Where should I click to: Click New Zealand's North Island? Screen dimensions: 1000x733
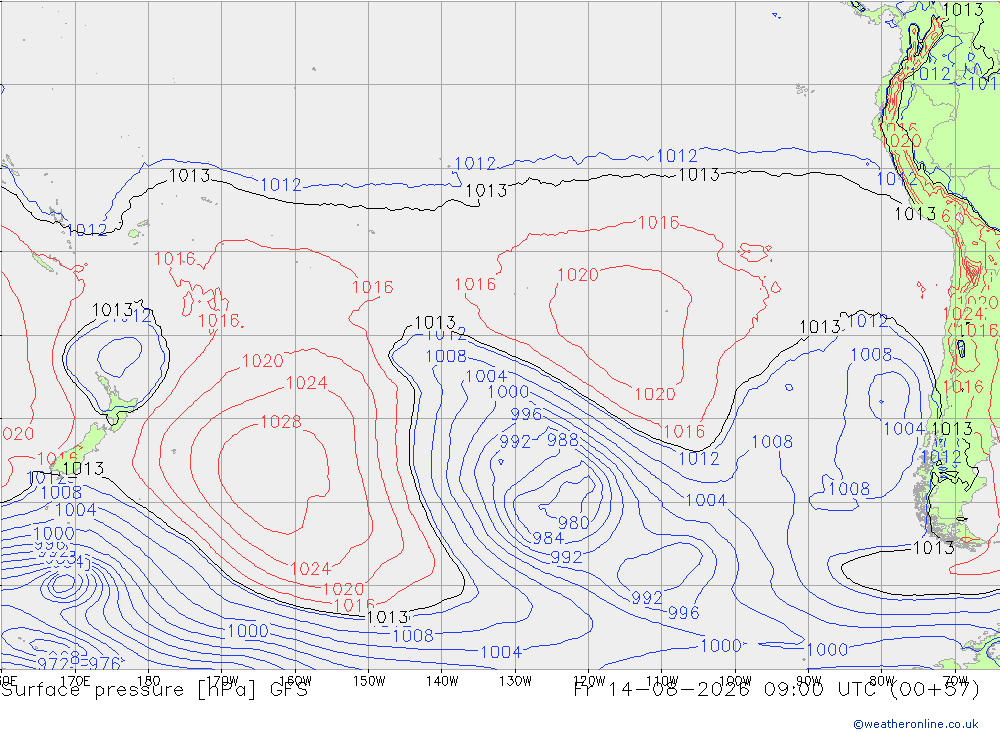pos(116,400)
